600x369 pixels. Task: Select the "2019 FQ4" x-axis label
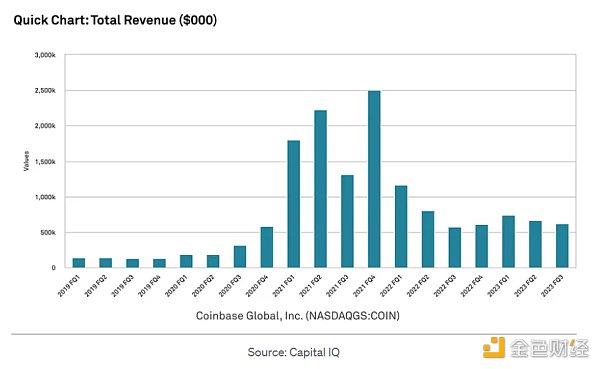(149, 286)
